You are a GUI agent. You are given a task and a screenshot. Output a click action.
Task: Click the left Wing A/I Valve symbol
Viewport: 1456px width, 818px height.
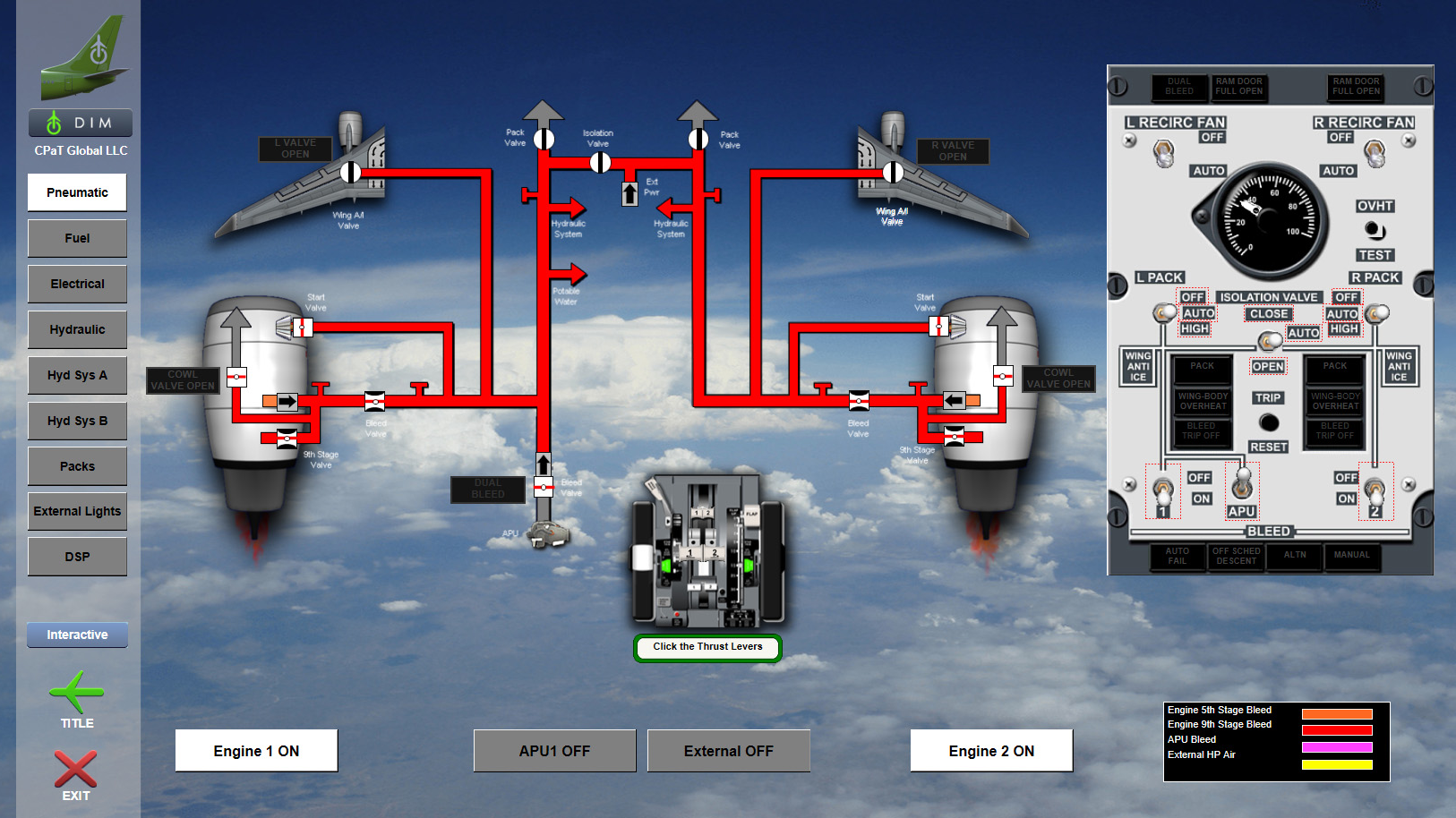tap(350, 172)
